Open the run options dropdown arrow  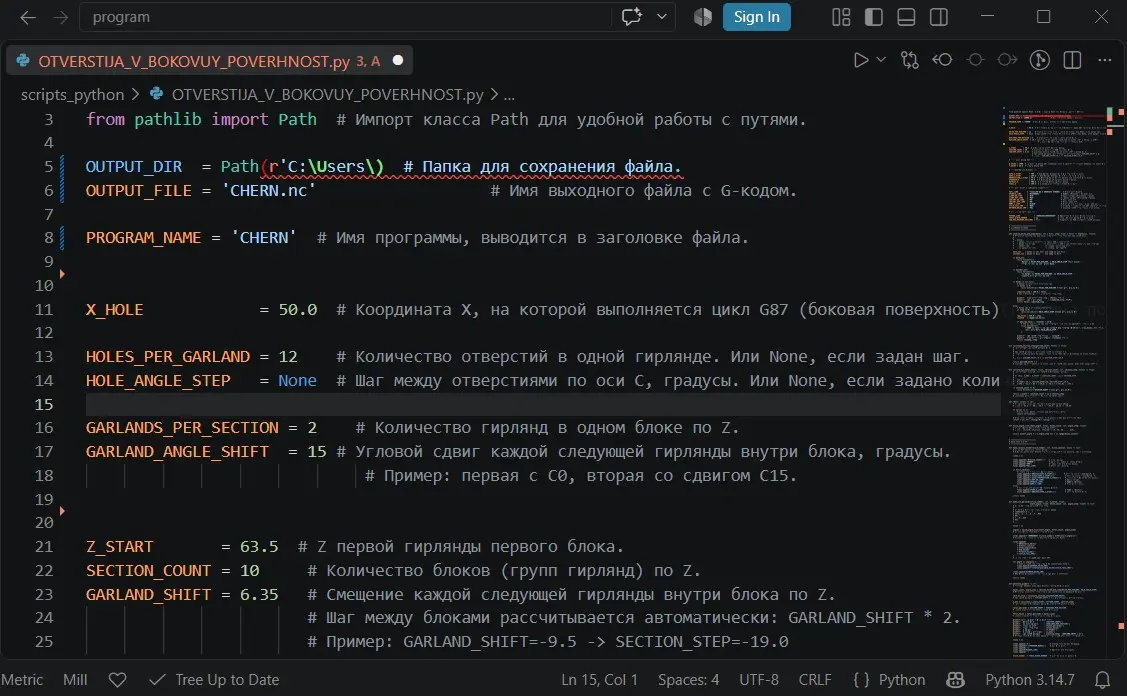coord(881,60)
